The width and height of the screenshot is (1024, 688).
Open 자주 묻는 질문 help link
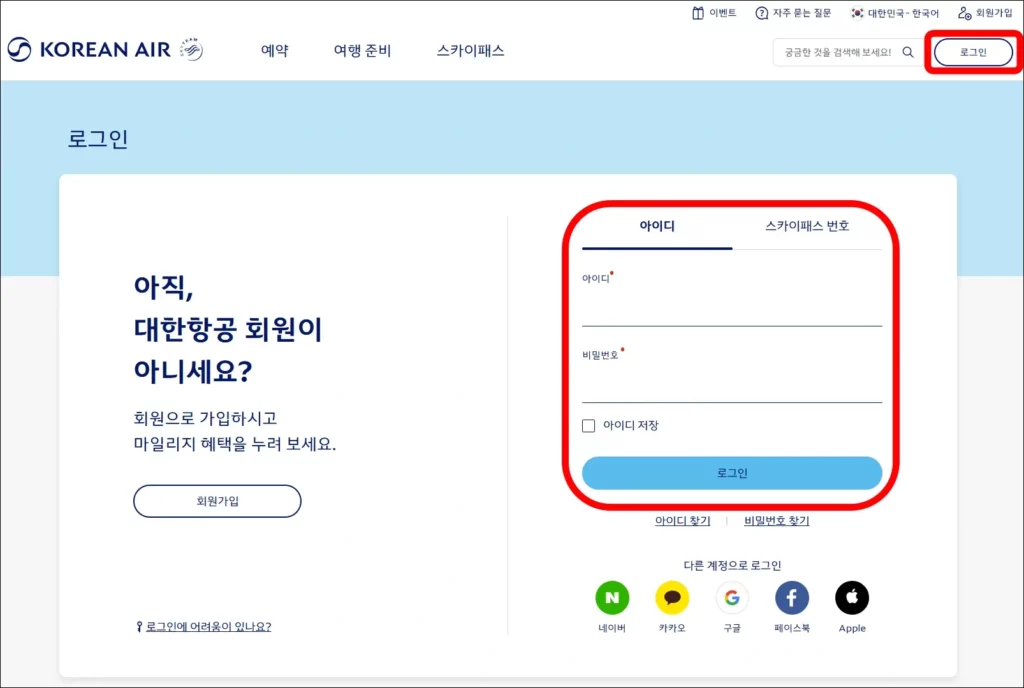793,13
